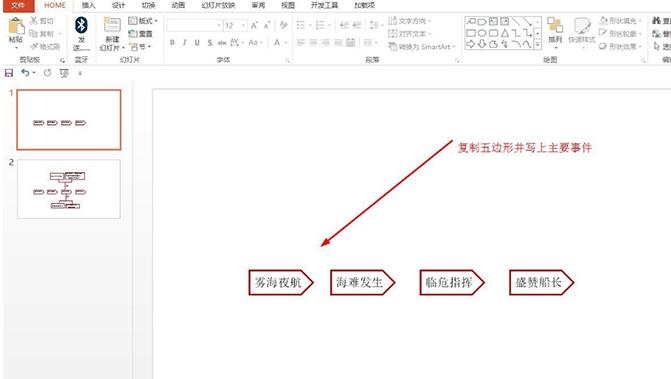671x379 pixels.
Task: Select the elbow connector shape in gallery
Action: coord(516,33)
